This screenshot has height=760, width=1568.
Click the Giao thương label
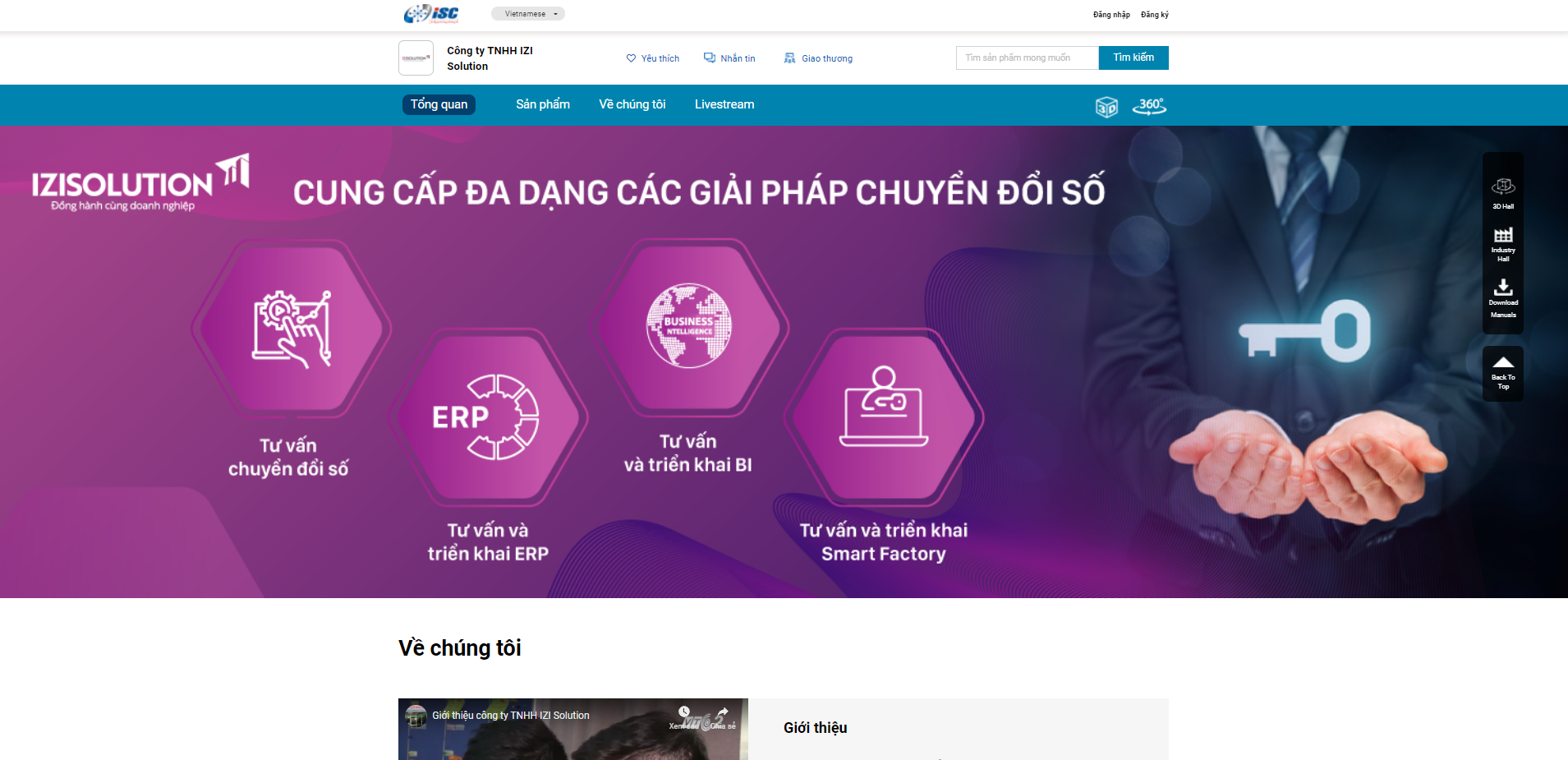pos(827,58)
